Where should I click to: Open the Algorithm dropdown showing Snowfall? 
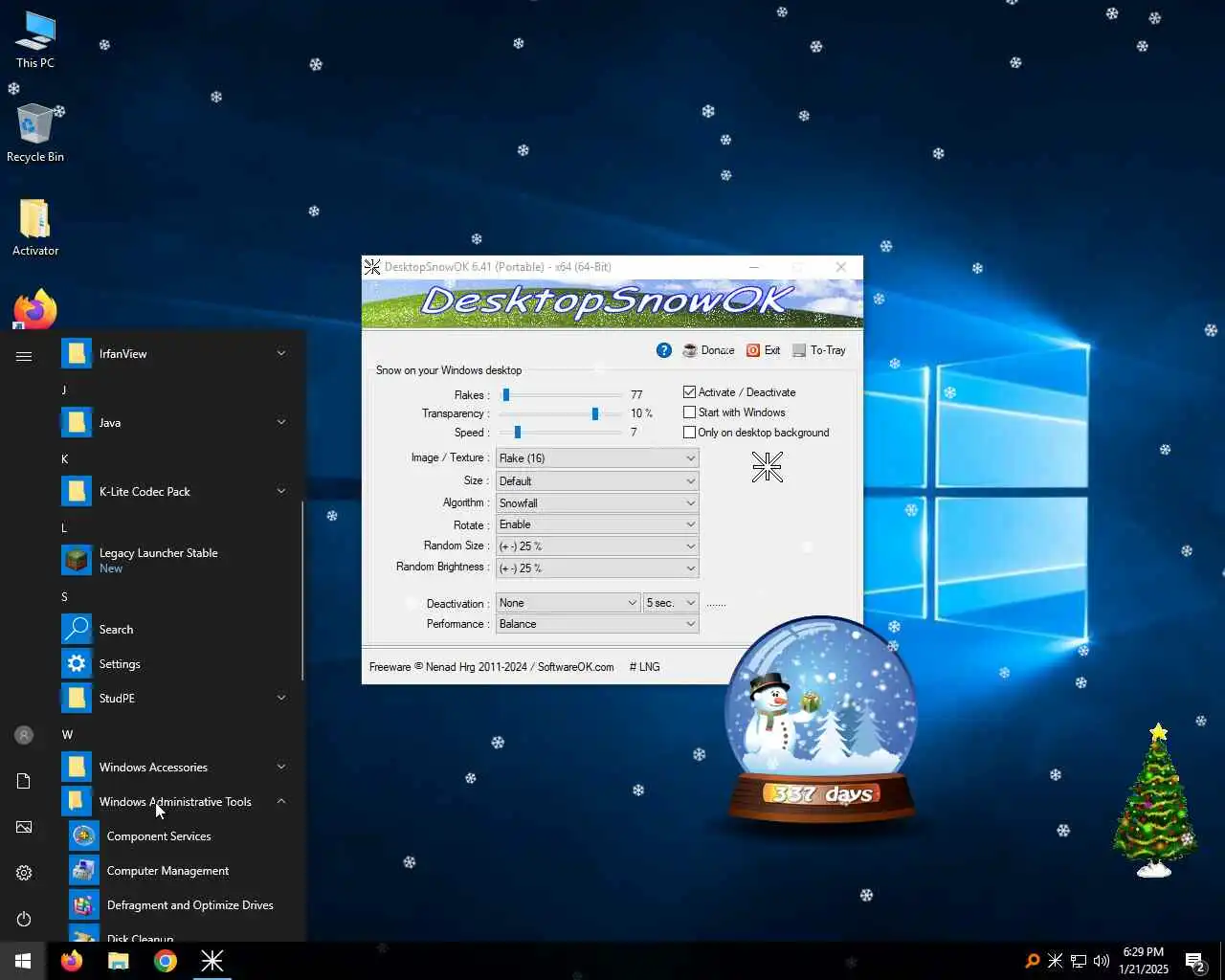point(597,502)
